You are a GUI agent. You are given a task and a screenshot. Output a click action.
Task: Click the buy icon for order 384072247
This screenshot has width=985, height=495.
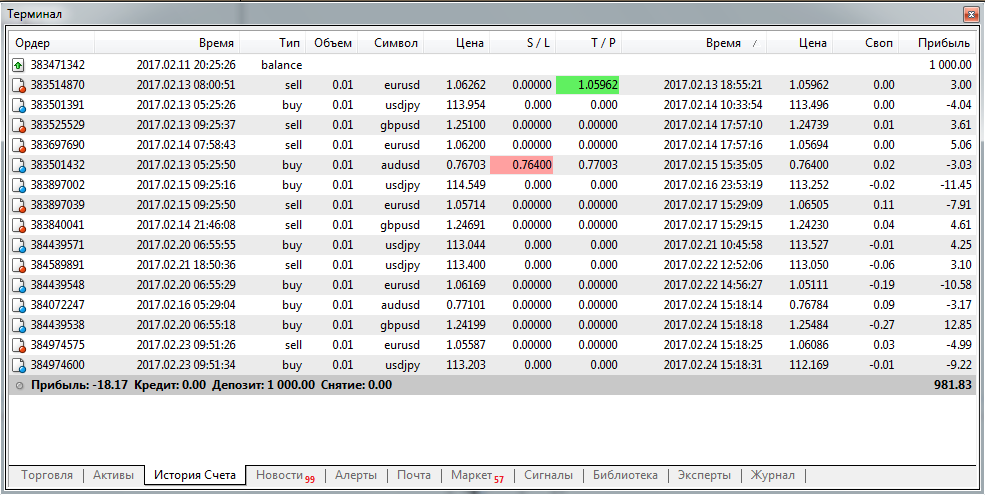tap(19, 305)
